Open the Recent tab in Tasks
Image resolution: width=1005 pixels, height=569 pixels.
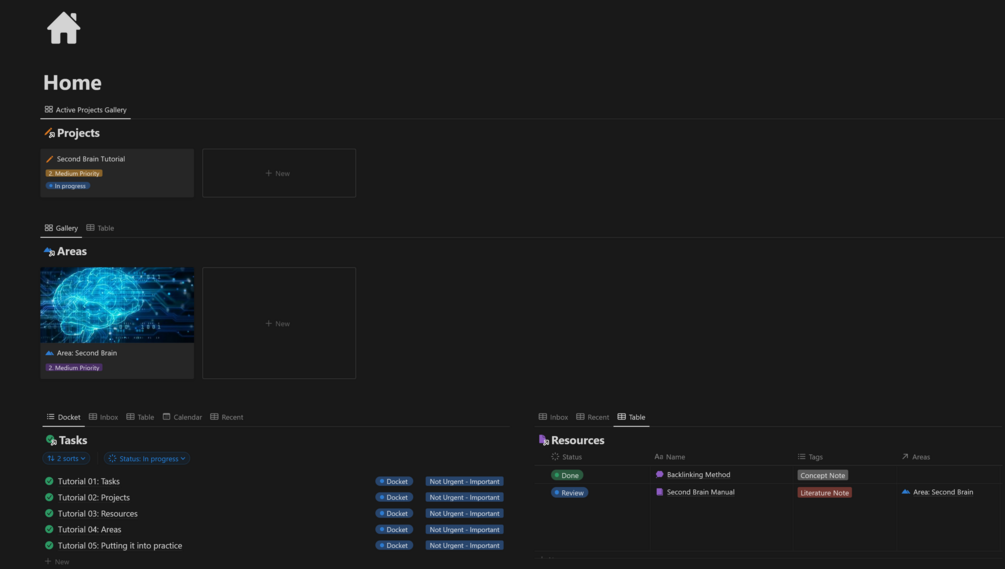click(x=227, y=417)
